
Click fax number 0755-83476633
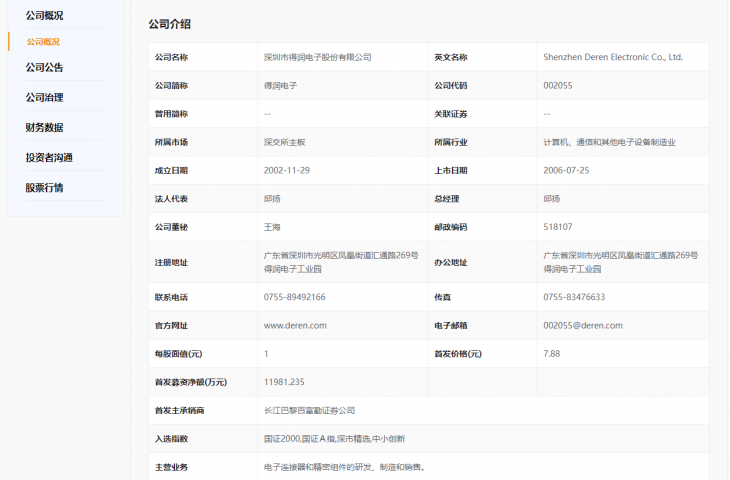click(x=574, y=297)
